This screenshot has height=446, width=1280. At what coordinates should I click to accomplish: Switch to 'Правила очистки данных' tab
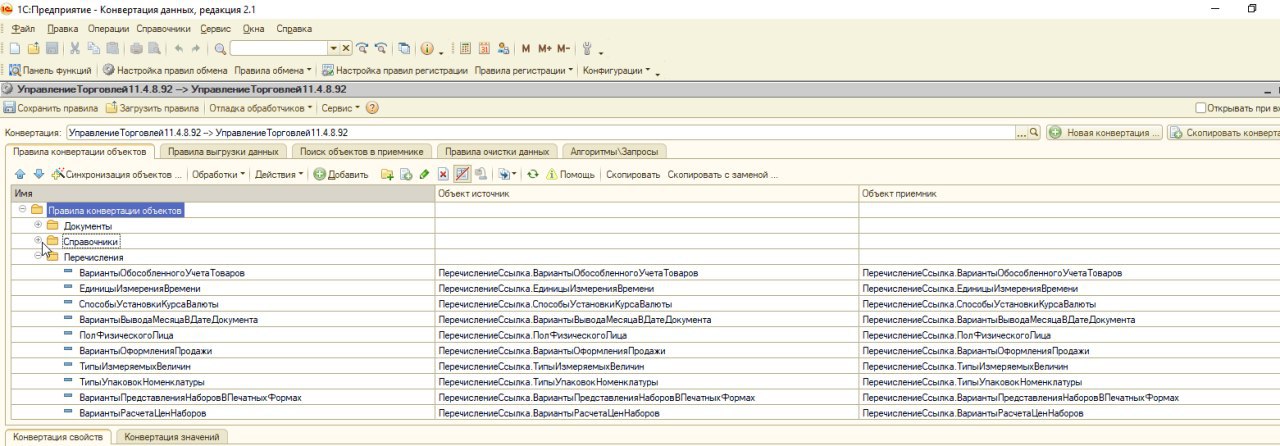[497, 152]
